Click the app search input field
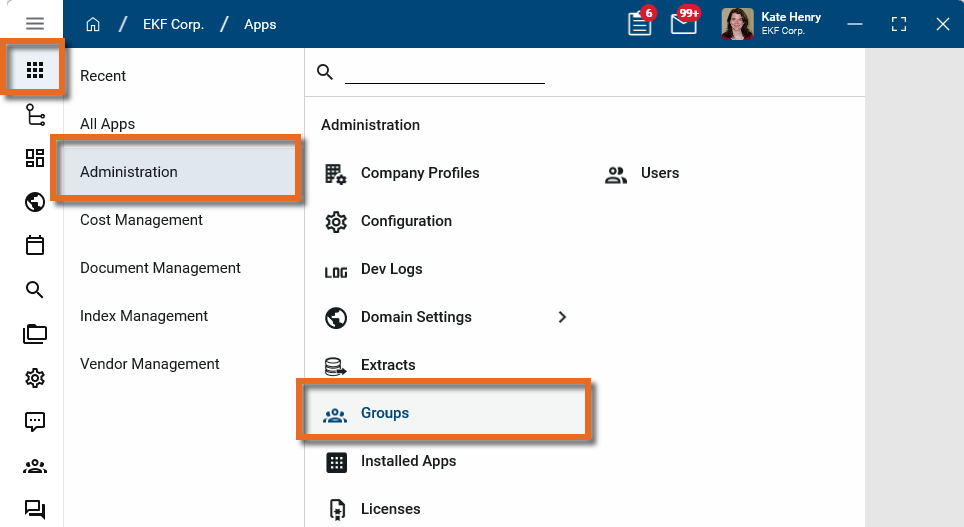The width and height of the screenshot is (964, 527). 444,72
